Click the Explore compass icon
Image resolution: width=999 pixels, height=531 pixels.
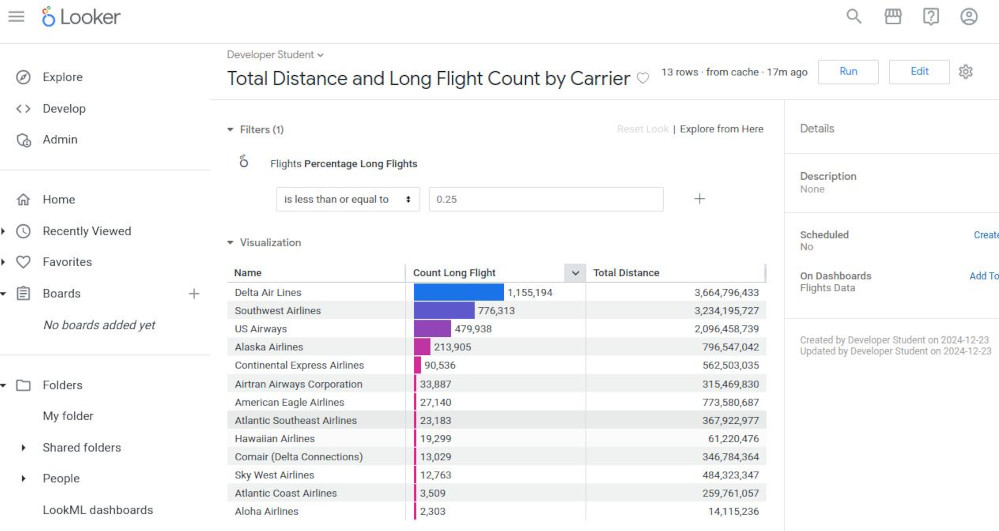coord(24,77)
